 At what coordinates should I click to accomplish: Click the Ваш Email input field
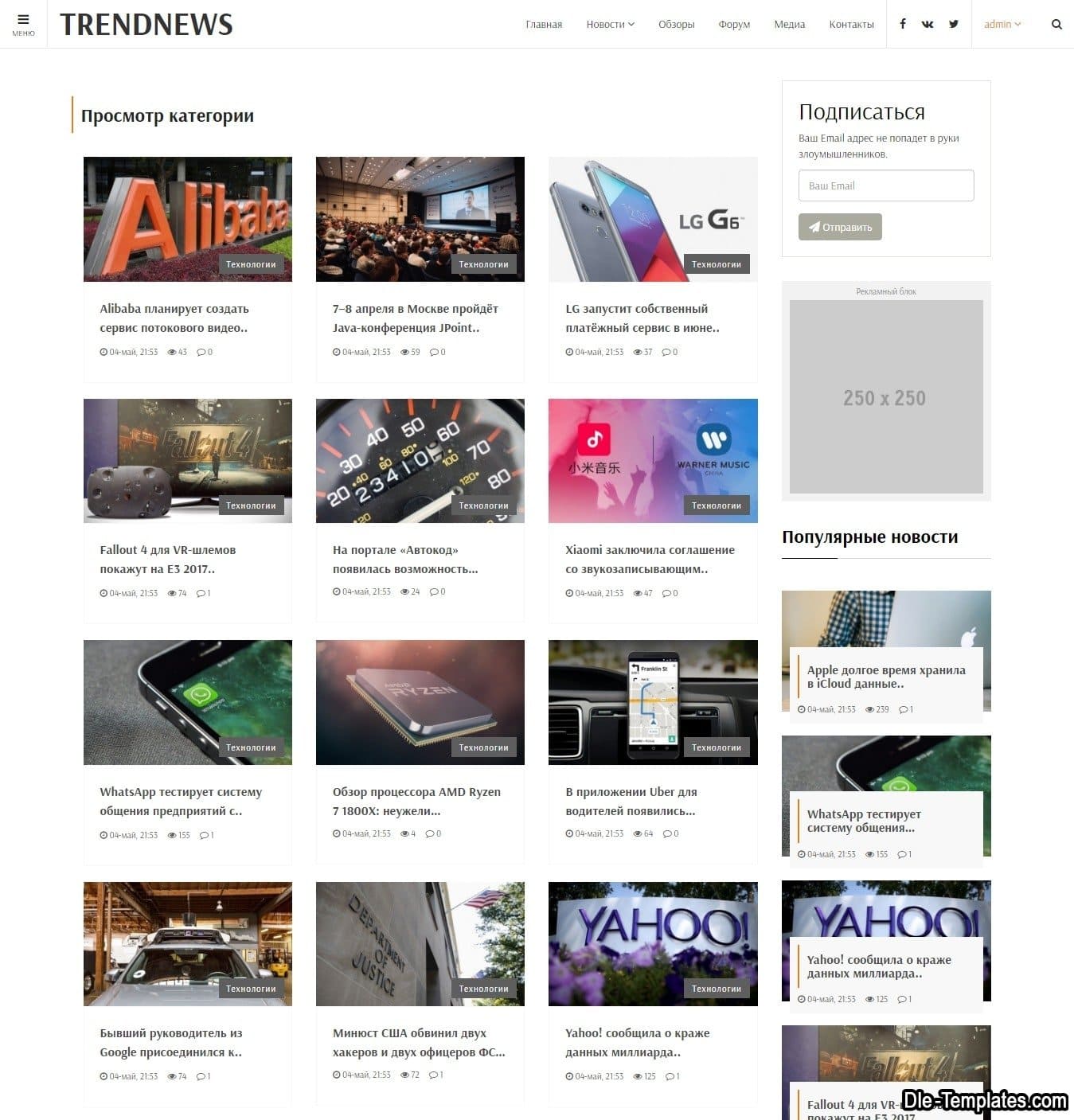click(x=886, y=185)
